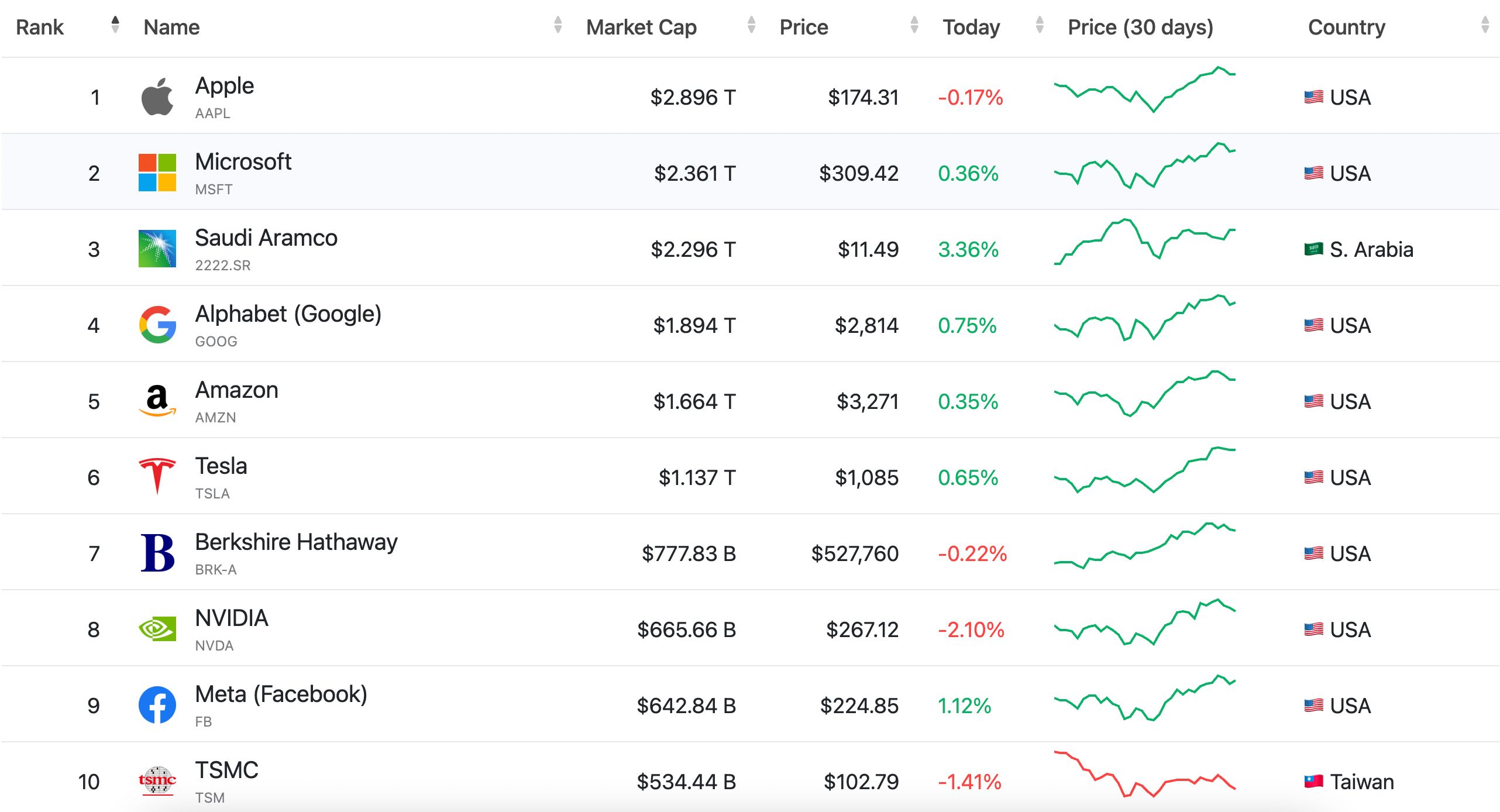1500x812 pixels.
Task: Click the Apple logo icon
Action: pyautogui.click(x=157, y=97)
